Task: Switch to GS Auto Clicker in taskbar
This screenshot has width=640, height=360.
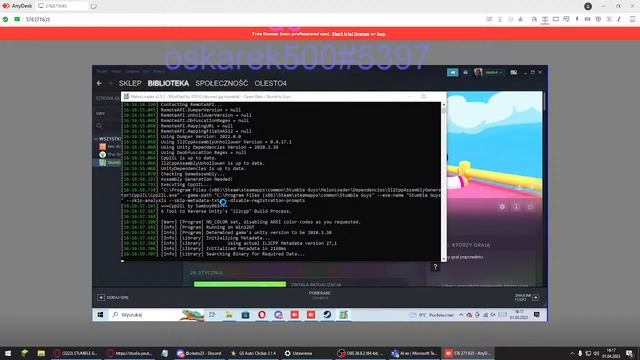Action: point(253,353)
